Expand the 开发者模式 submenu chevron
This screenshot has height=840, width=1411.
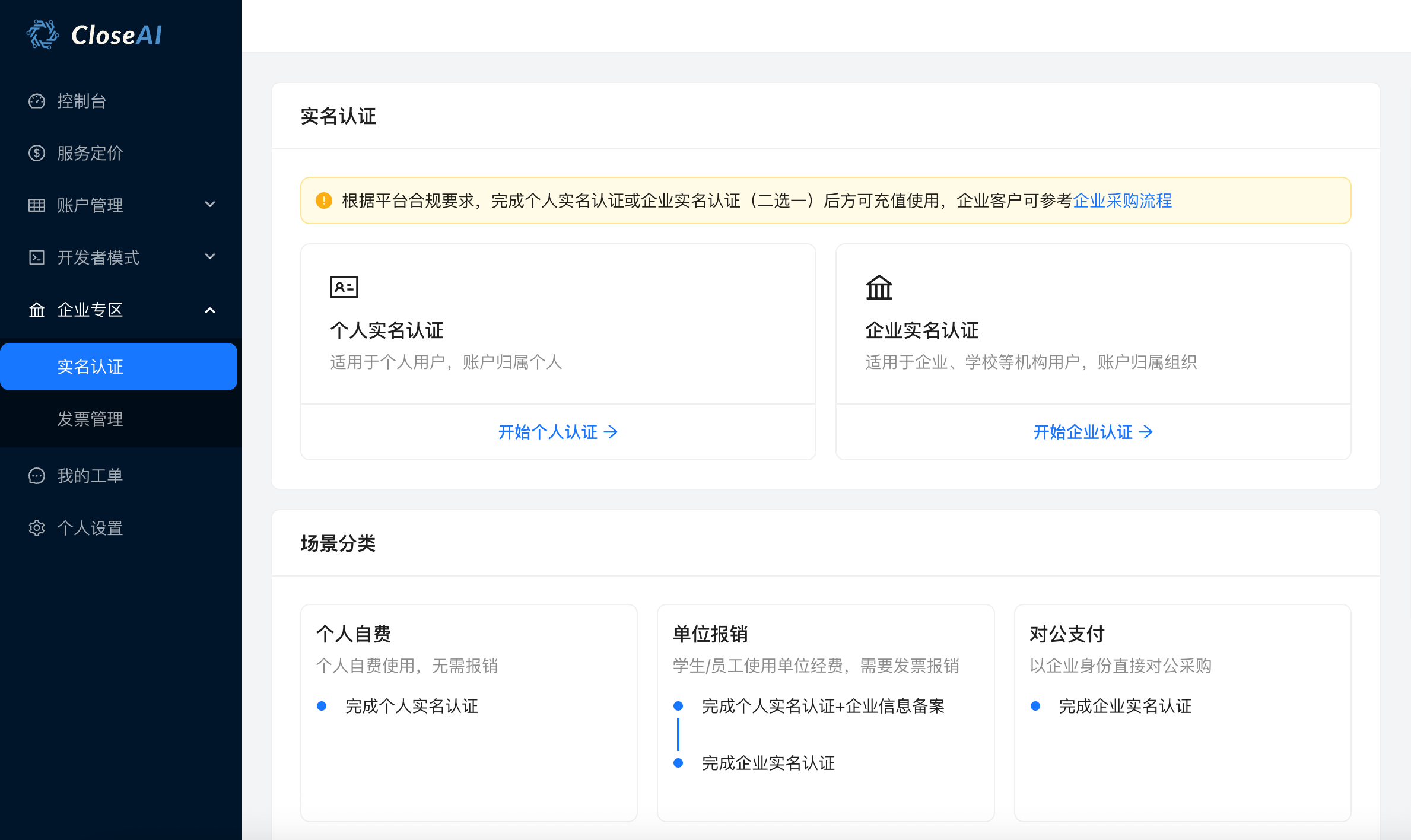(x=210, y=257)
